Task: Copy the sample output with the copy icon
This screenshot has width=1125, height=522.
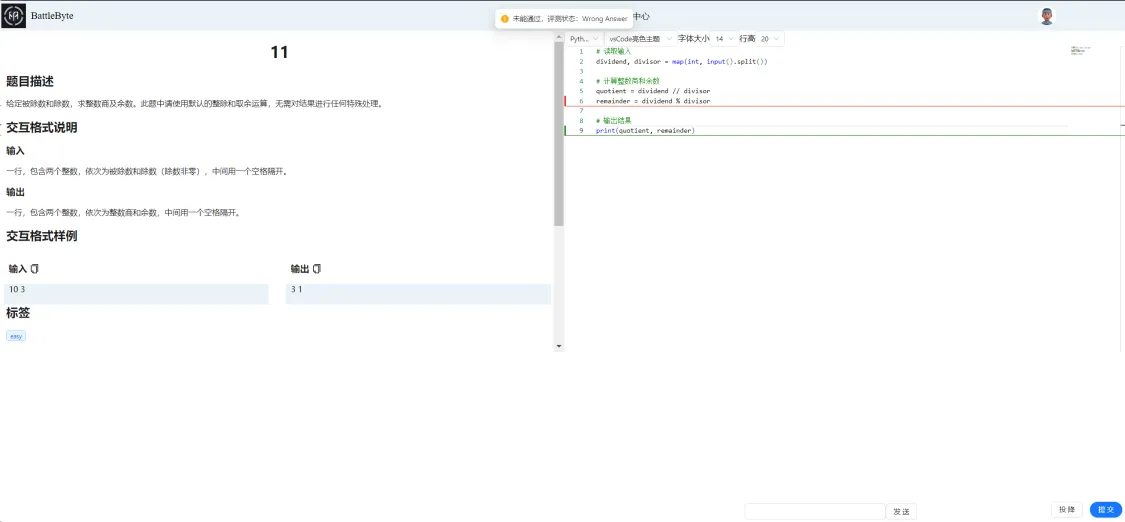Action: (x=317, y=269)
